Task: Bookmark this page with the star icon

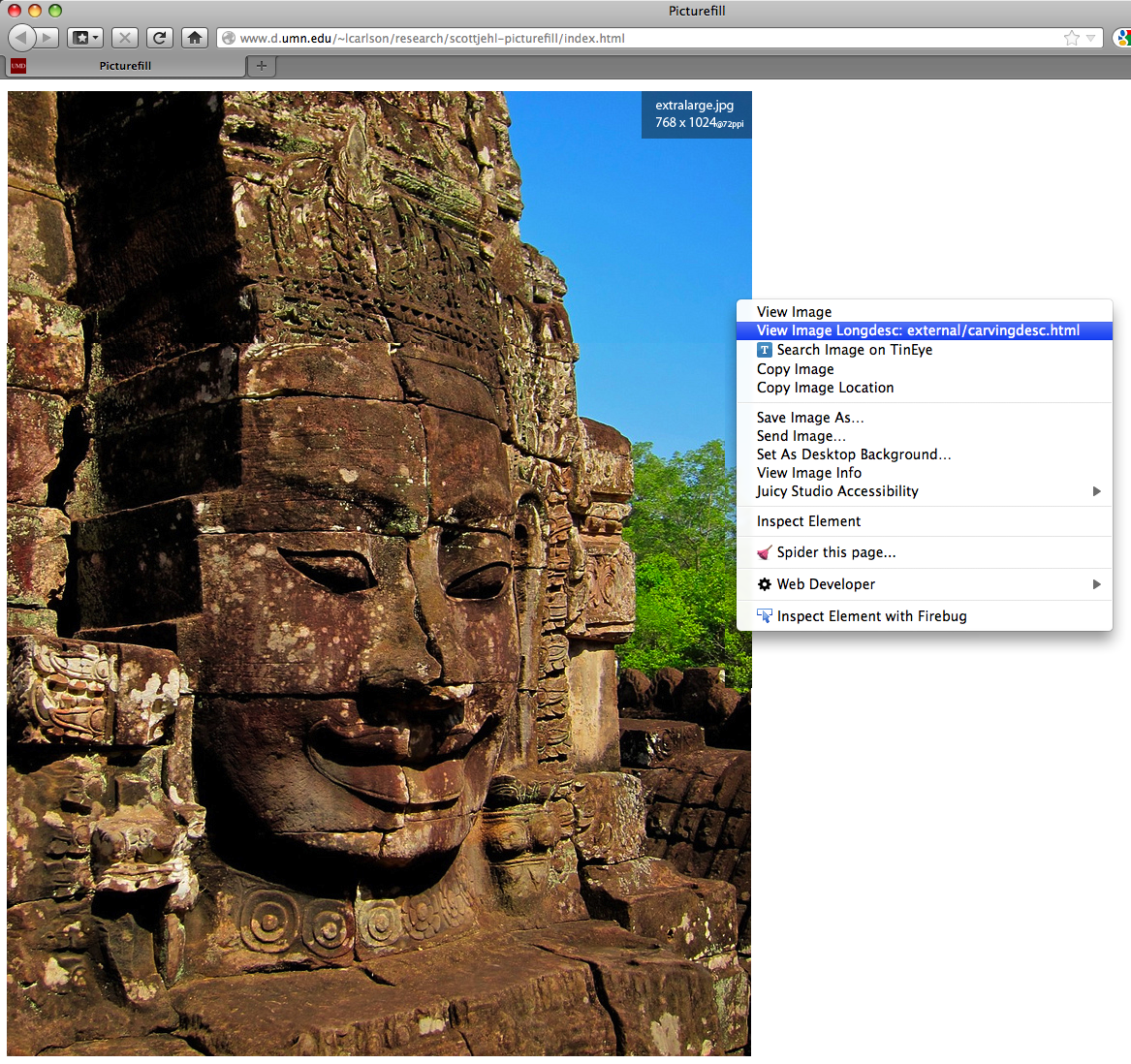Action: (1071, 38)
